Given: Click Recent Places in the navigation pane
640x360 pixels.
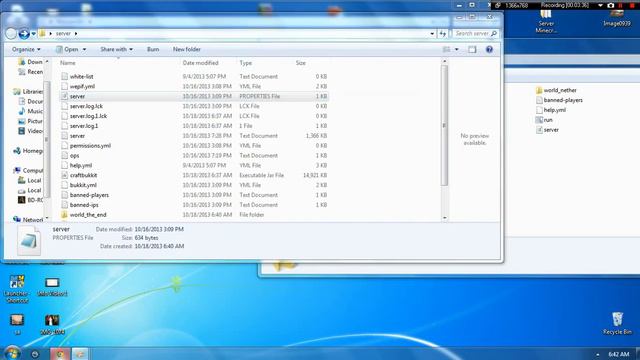Looking at the screenshot, I should pos(31,72).
